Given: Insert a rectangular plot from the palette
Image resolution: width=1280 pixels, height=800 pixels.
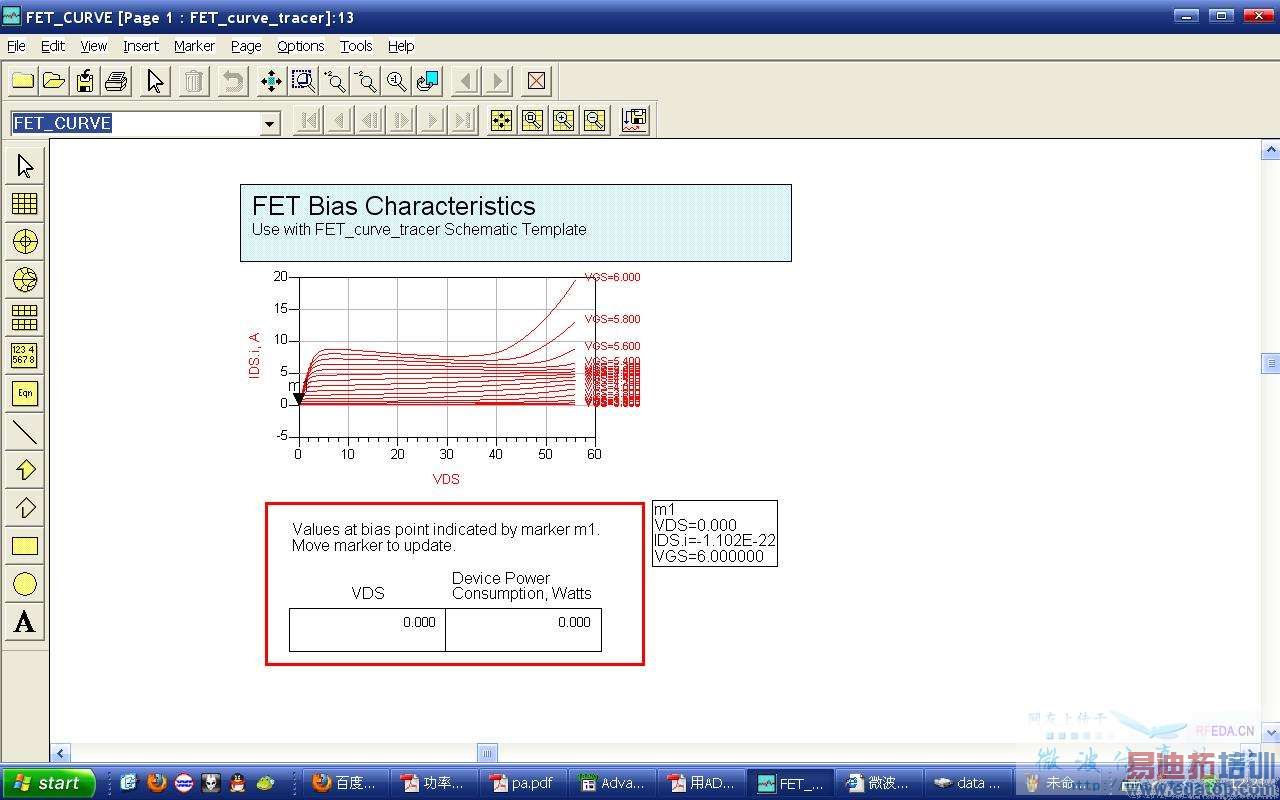Looking at the screenshot, I should click(25, 204).
